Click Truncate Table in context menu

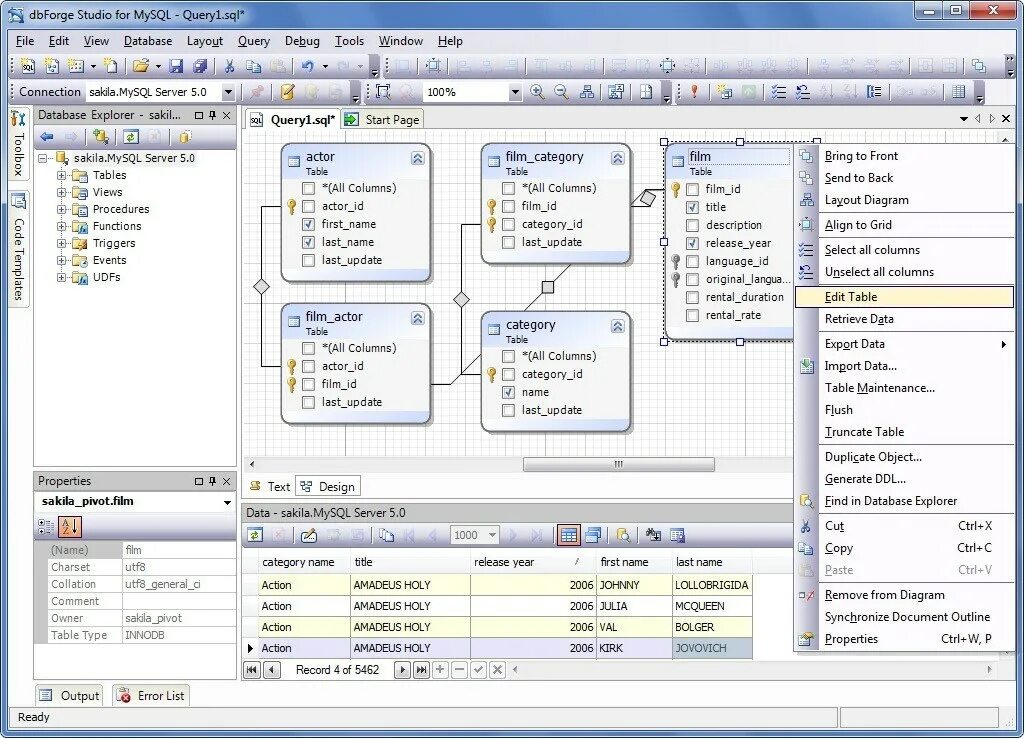905,432
